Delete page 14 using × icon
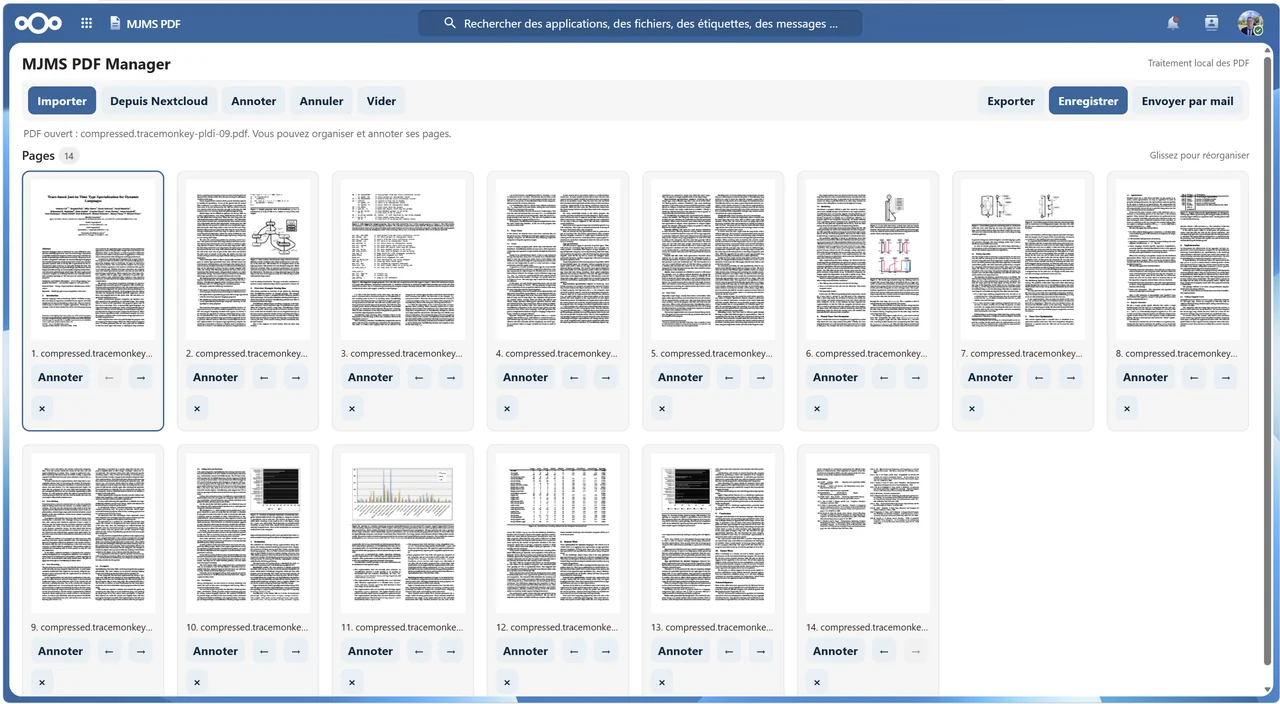Viewport: 1280px width, 704px height. click(x=817, y=682)
